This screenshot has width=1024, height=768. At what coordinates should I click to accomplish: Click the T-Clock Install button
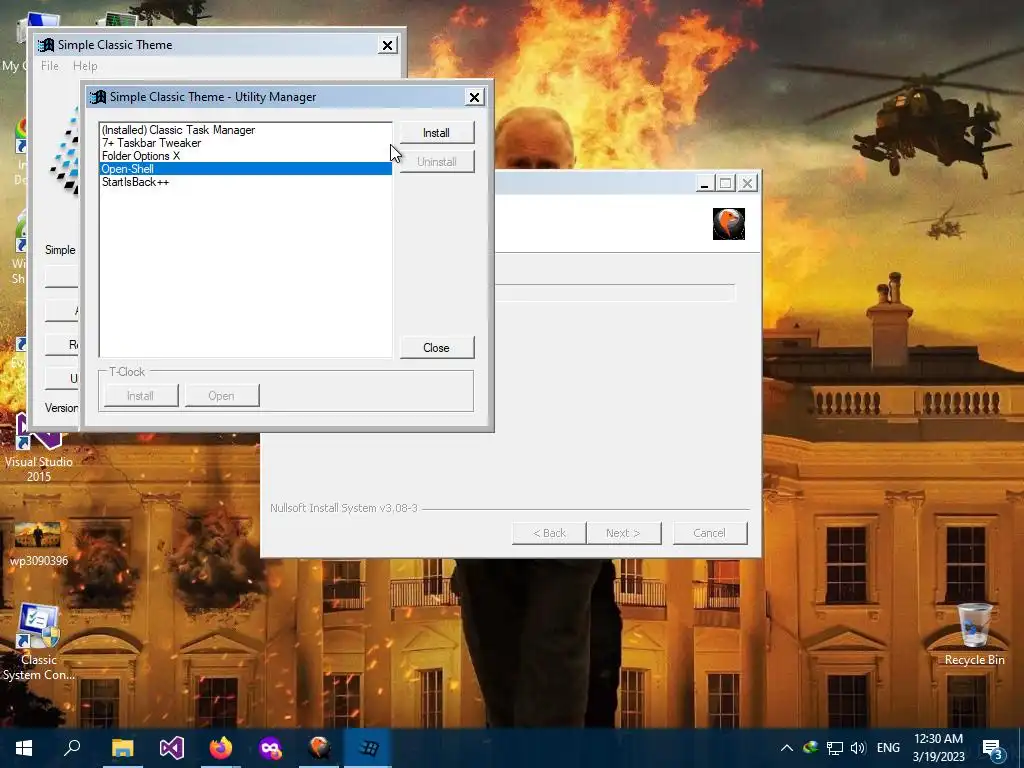(x=140, y=396)
